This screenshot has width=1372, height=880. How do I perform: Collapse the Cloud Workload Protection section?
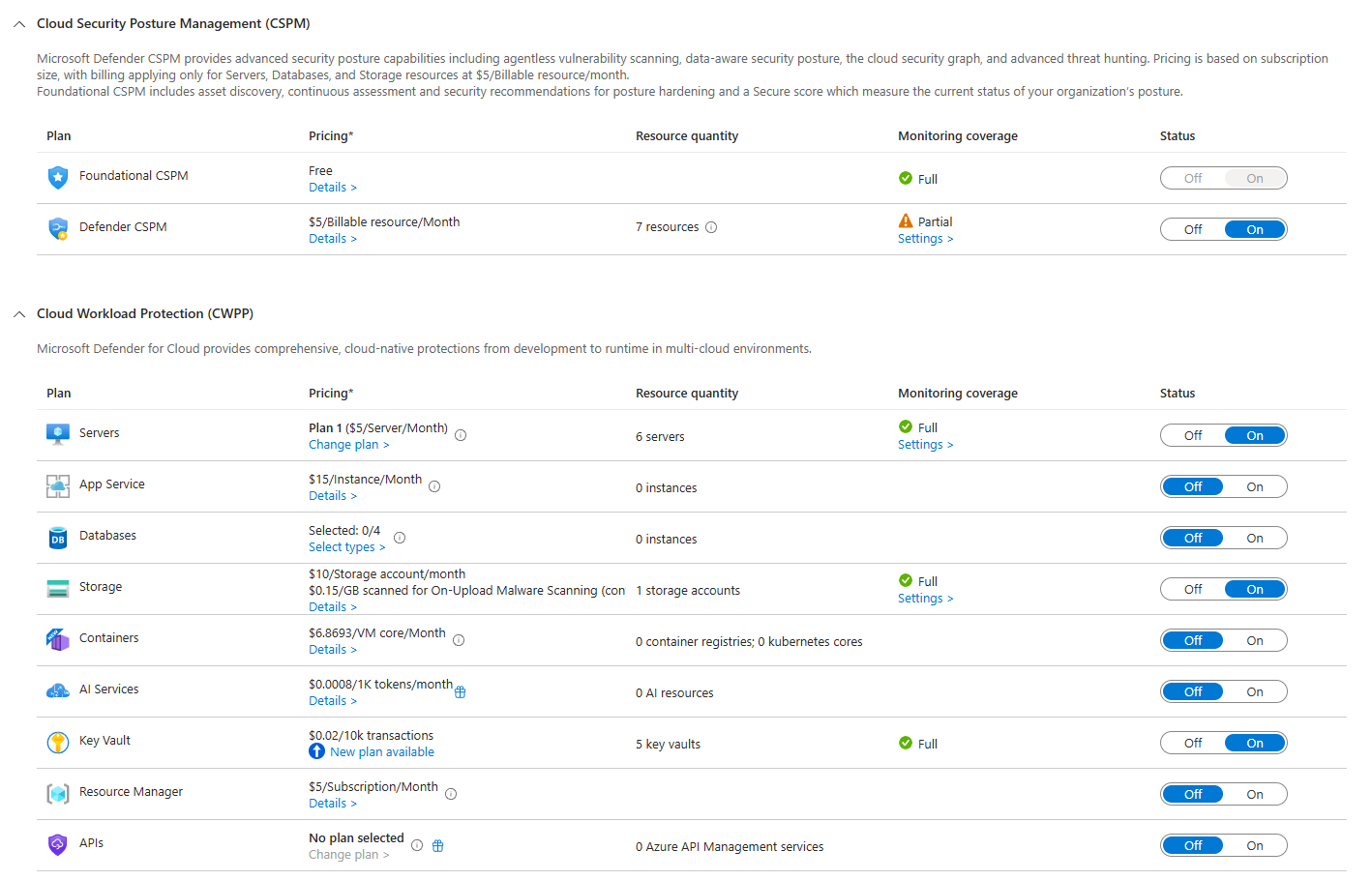19,314
